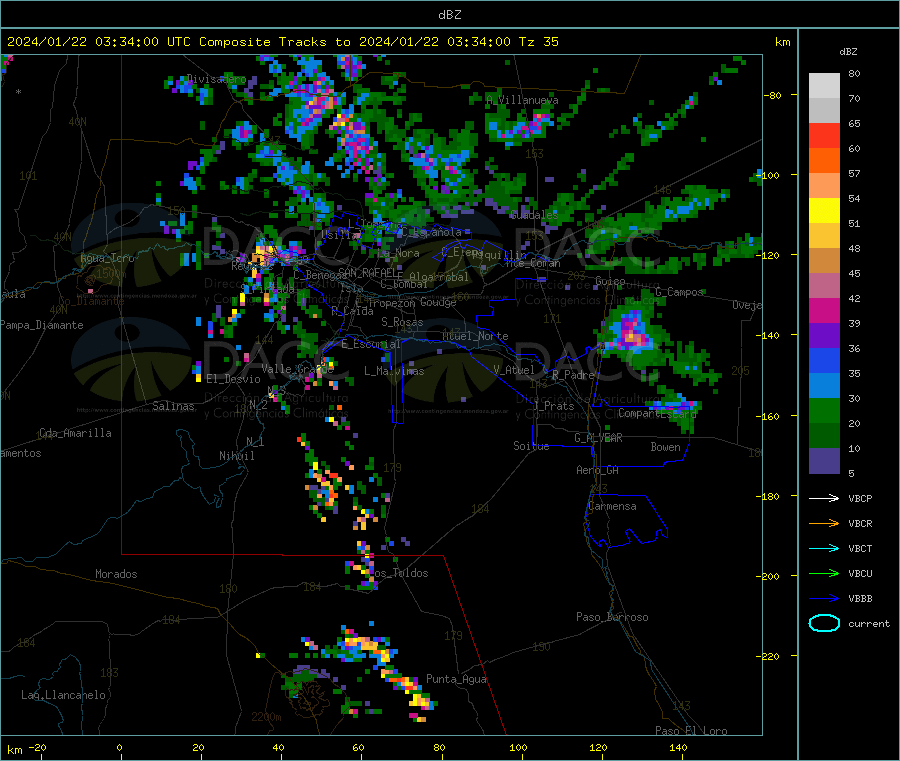Click the white VBCP arrow legend icon
The height and width of the screenshot is (761, 900).
[824, 498]
